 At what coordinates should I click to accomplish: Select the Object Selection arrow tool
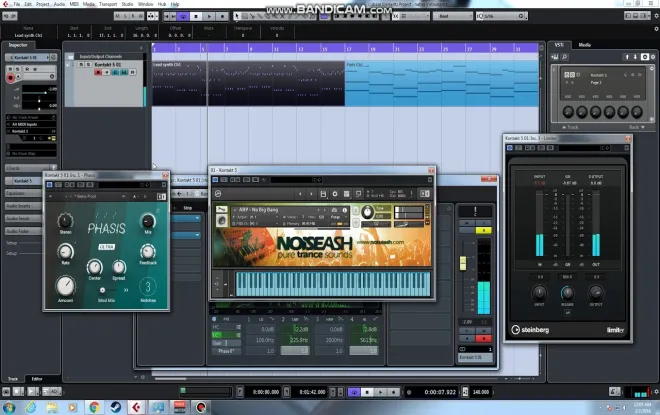tap(237, 16)
